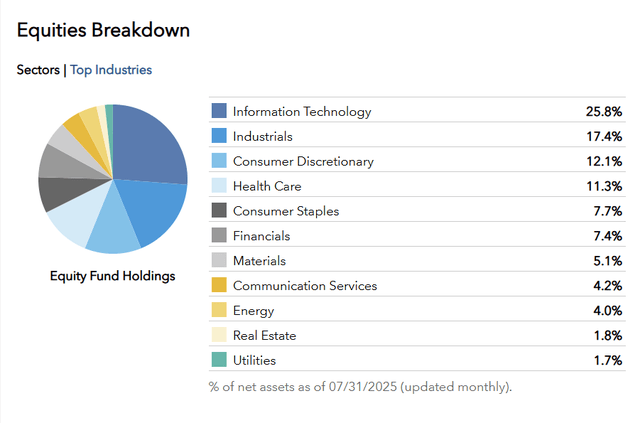Select the Sectors tab
Viewport: 640px width, 423px height.
(x=38, y=70)
